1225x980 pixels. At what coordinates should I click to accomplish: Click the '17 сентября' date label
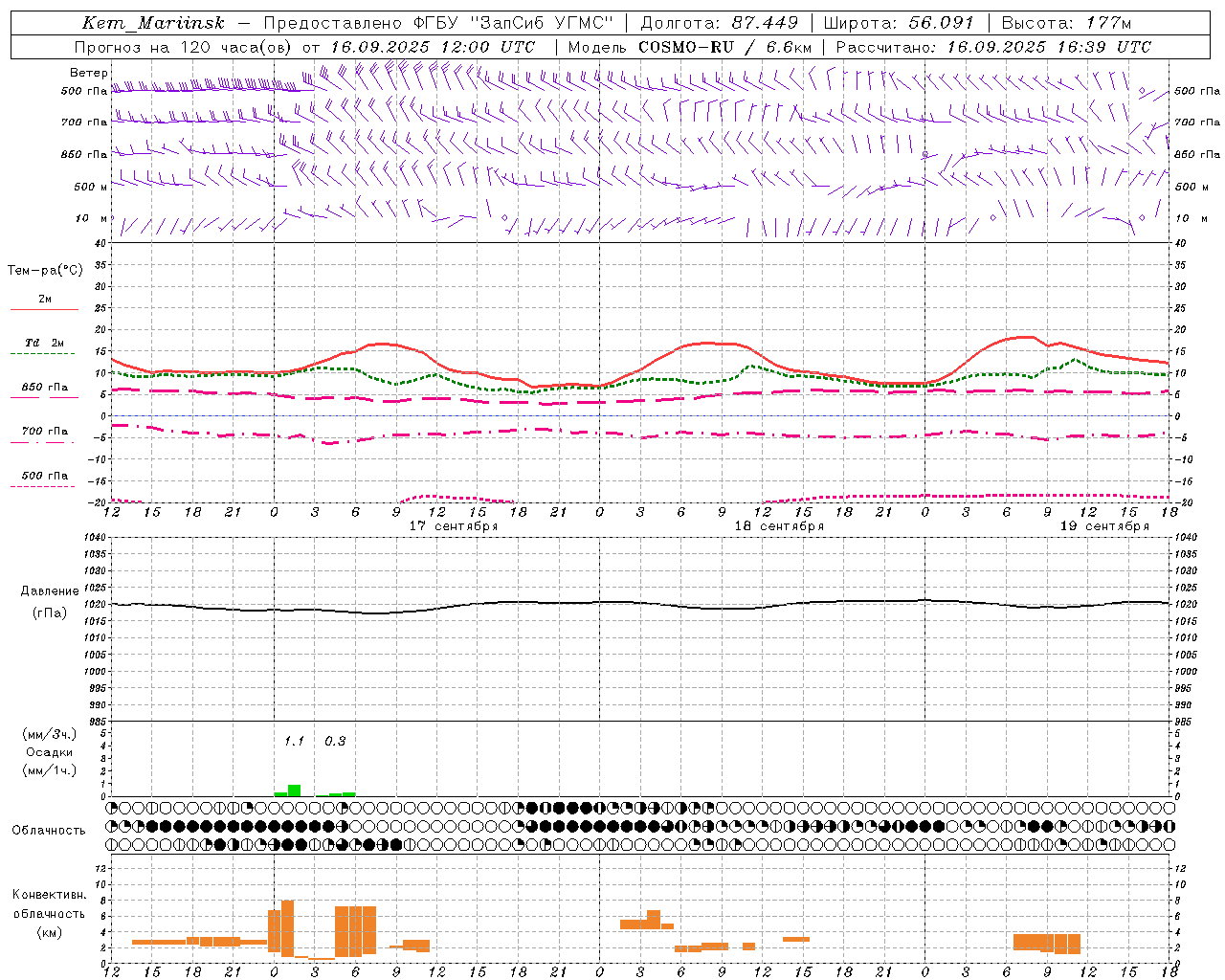pyautogui.click(x=454, y=526)
